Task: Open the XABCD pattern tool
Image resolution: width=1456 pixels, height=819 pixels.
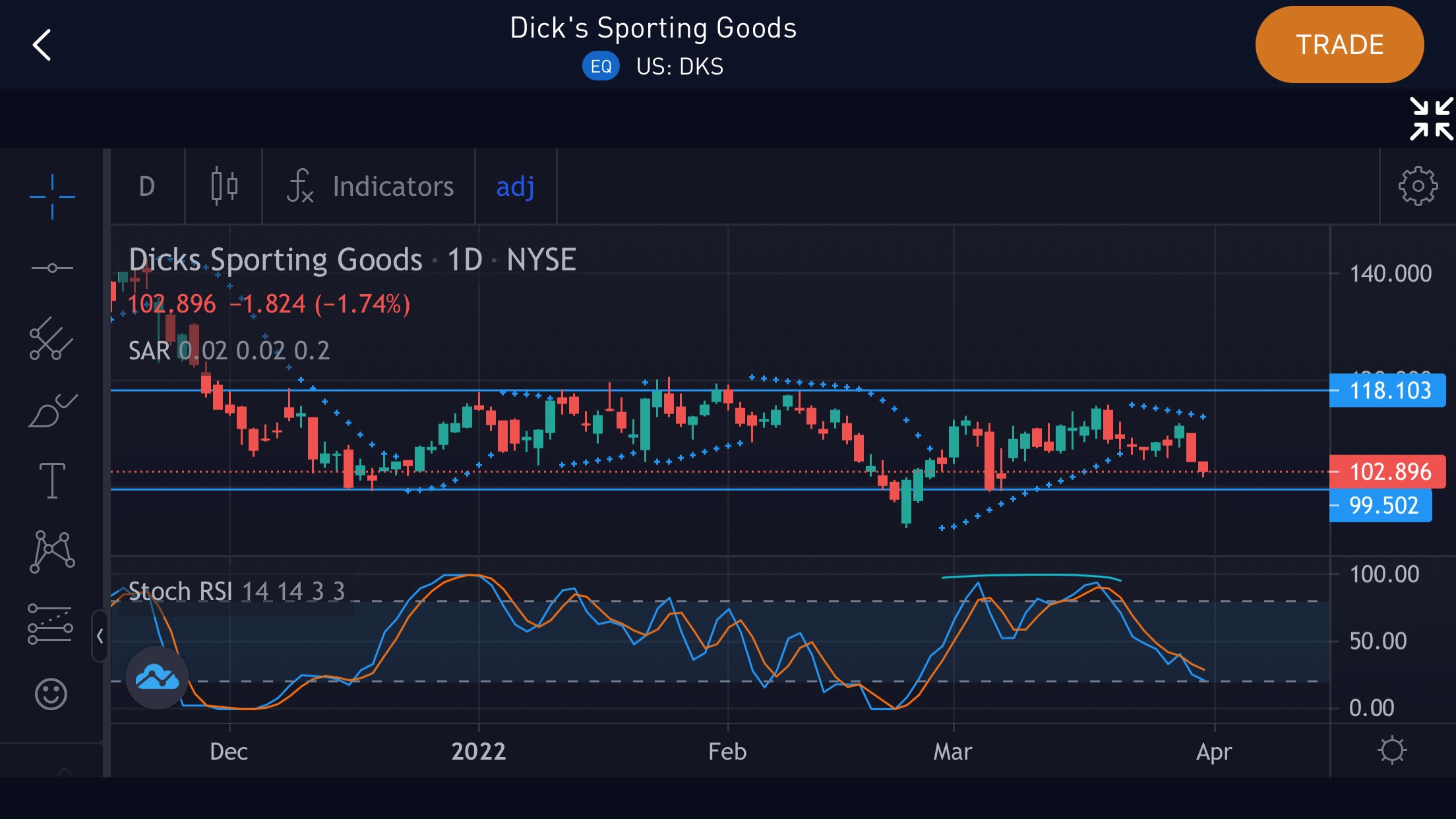Action: 52,551
